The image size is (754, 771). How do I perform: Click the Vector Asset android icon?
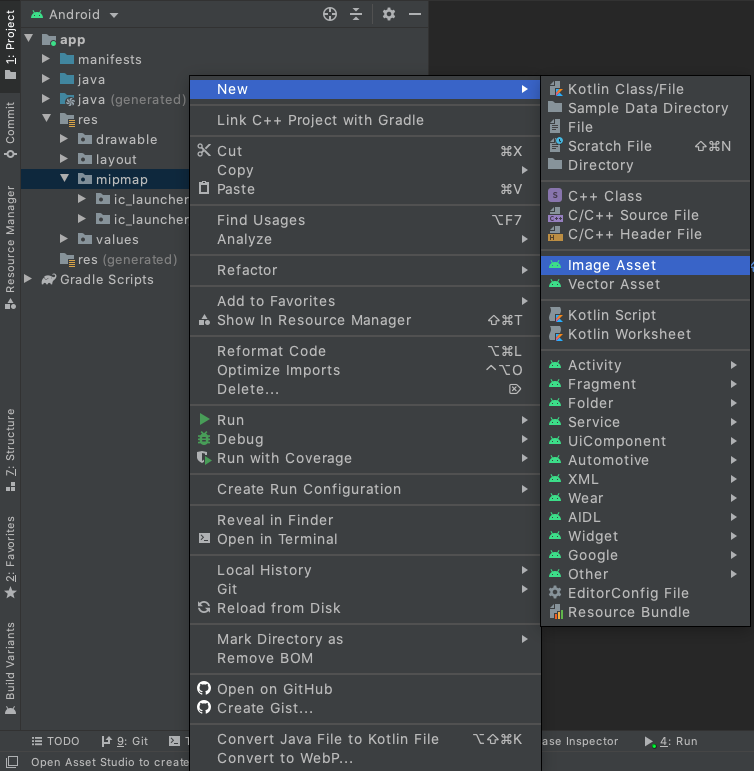pos(555,284)
